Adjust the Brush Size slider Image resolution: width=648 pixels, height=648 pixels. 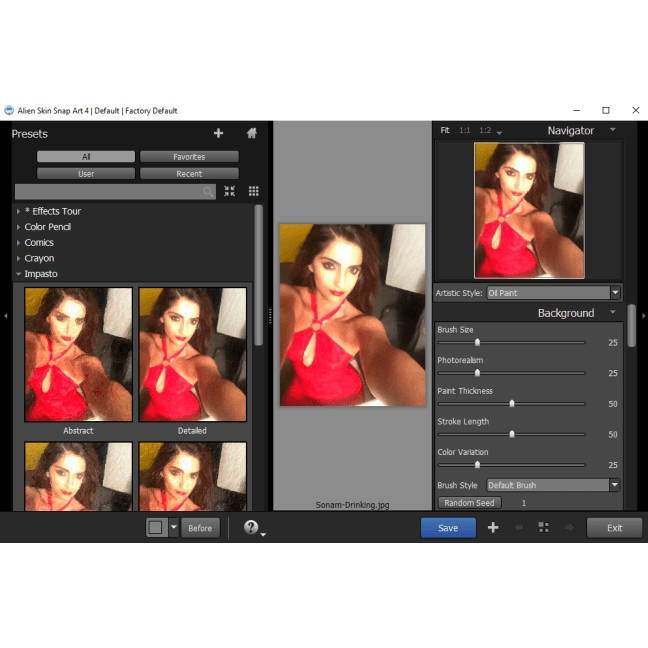pyautogui.click(x=477, y=342)
